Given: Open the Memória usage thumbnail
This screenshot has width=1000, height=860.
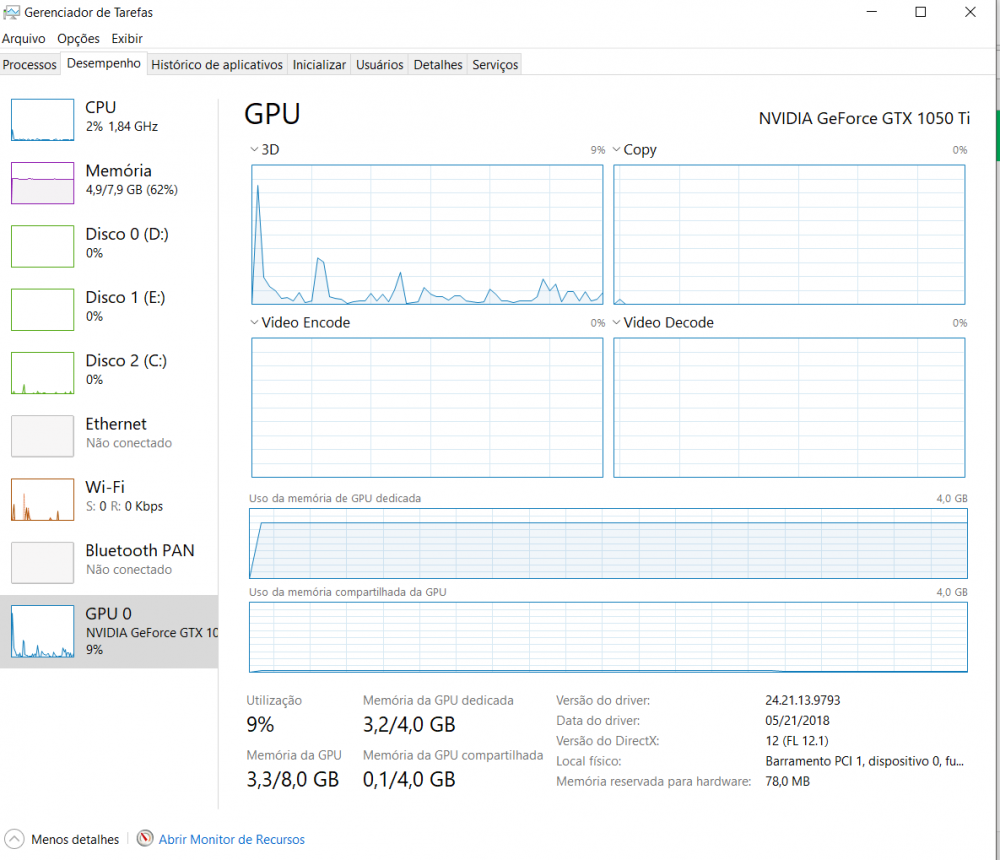Looking at the screenshot, I should [42, 183].
